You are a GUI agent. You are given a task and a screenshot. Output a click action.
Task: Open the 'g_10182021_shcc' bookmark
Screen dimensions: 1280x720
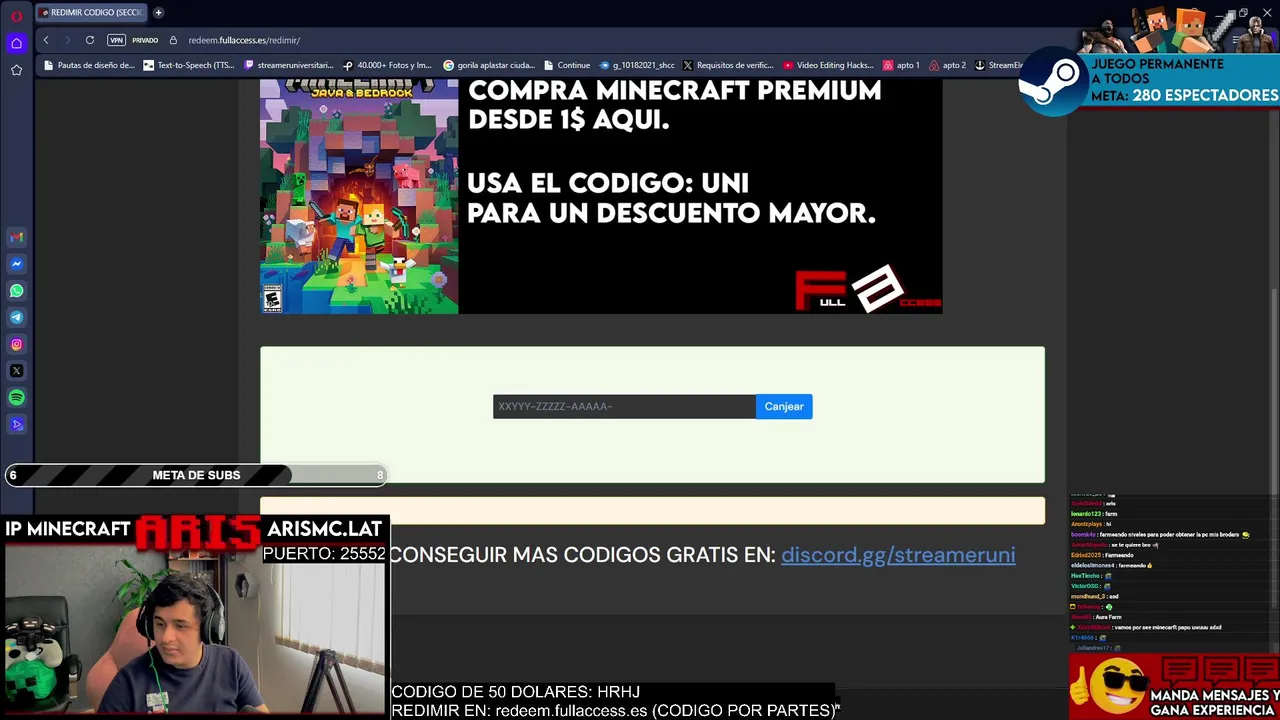click(637, 65)
